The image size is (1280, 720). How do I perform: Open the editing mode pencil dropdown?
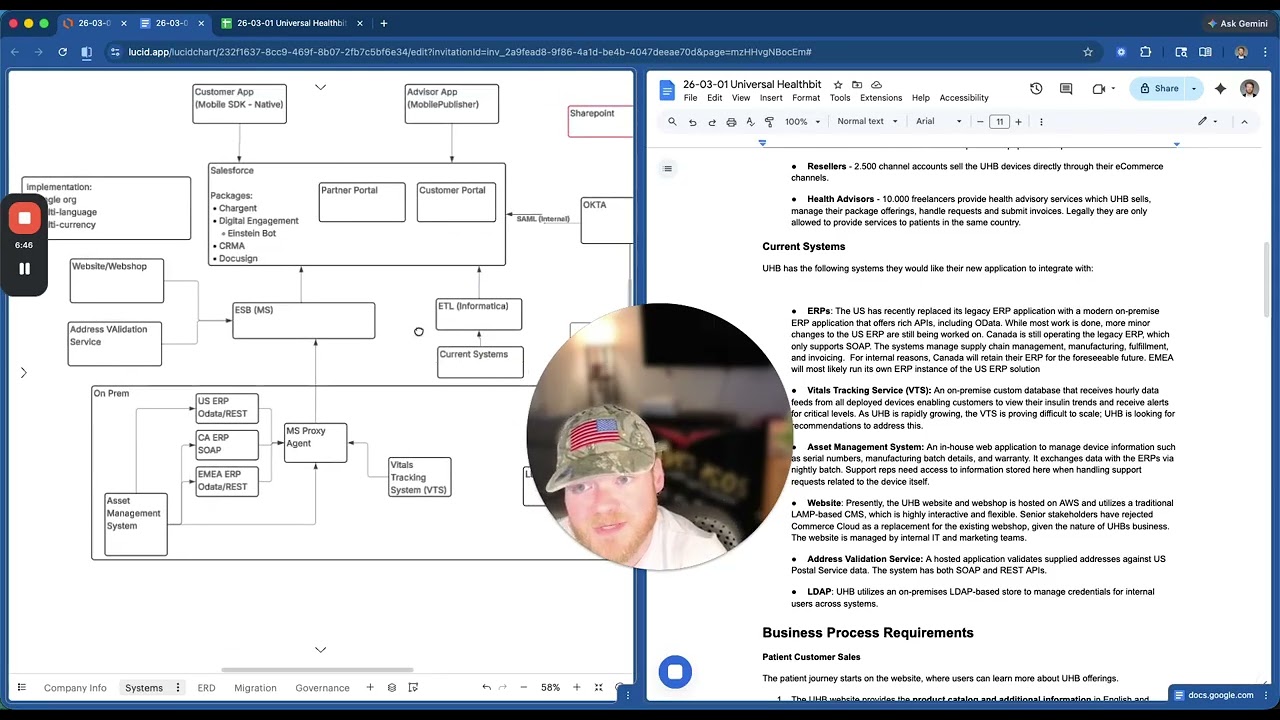click(x=1209, y=122)
